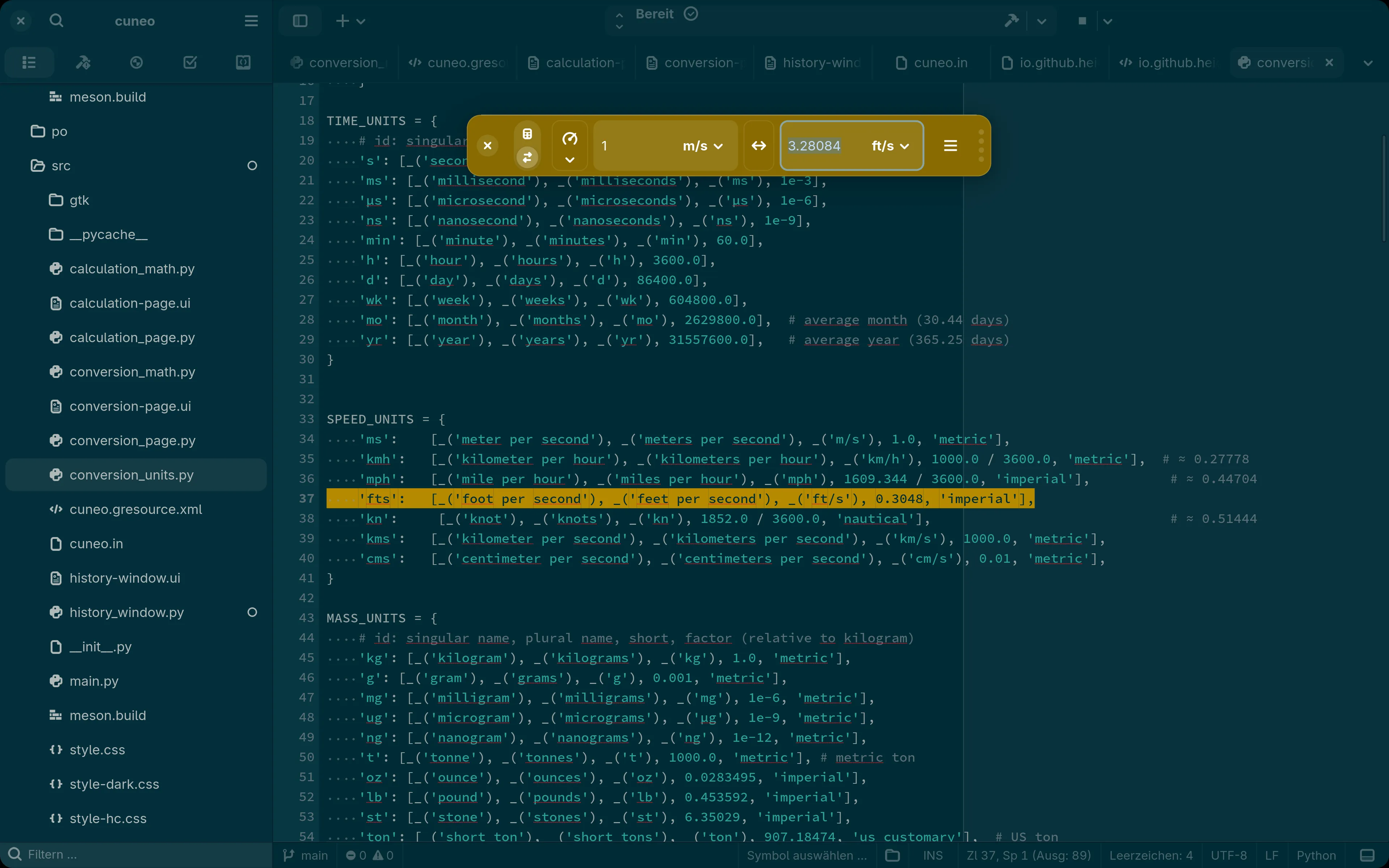Open the ft/s target unit dropdown

tap(890, 146)
